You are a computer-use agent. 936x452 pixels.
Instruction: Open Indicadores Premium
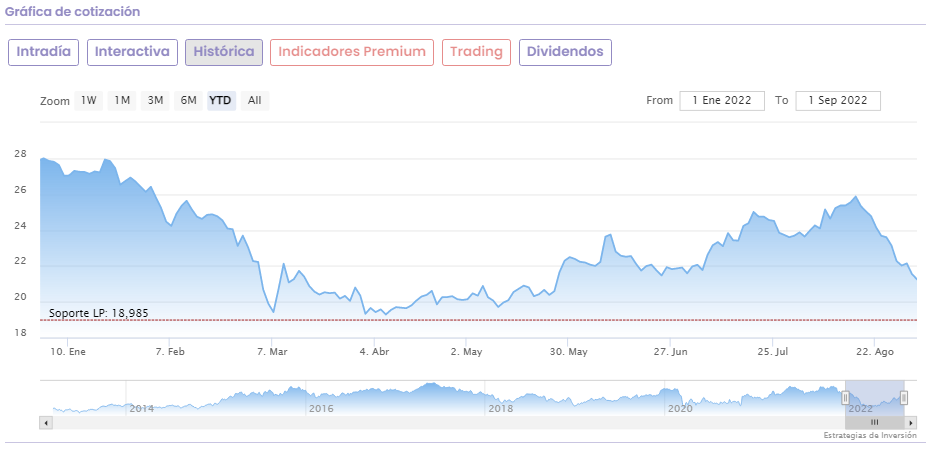[x=352, y=52]
